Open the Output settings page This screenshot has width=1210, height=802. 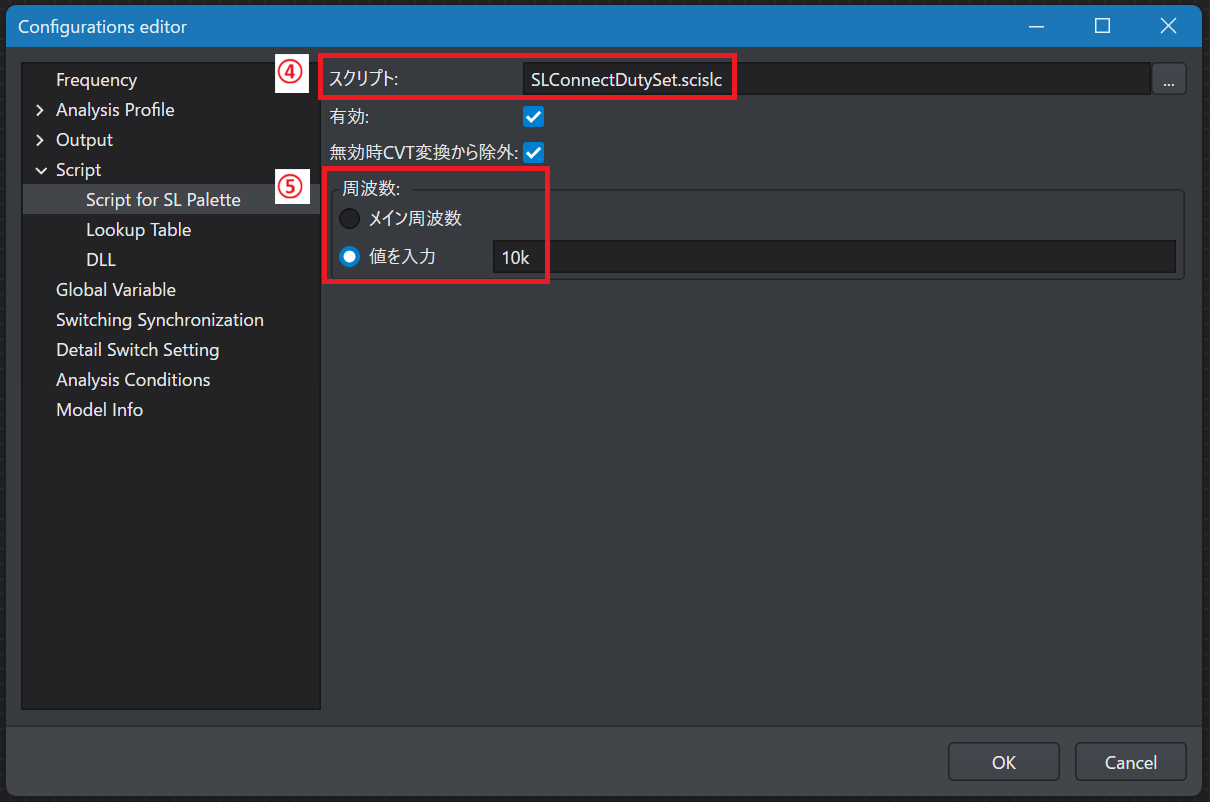point(84,140)
